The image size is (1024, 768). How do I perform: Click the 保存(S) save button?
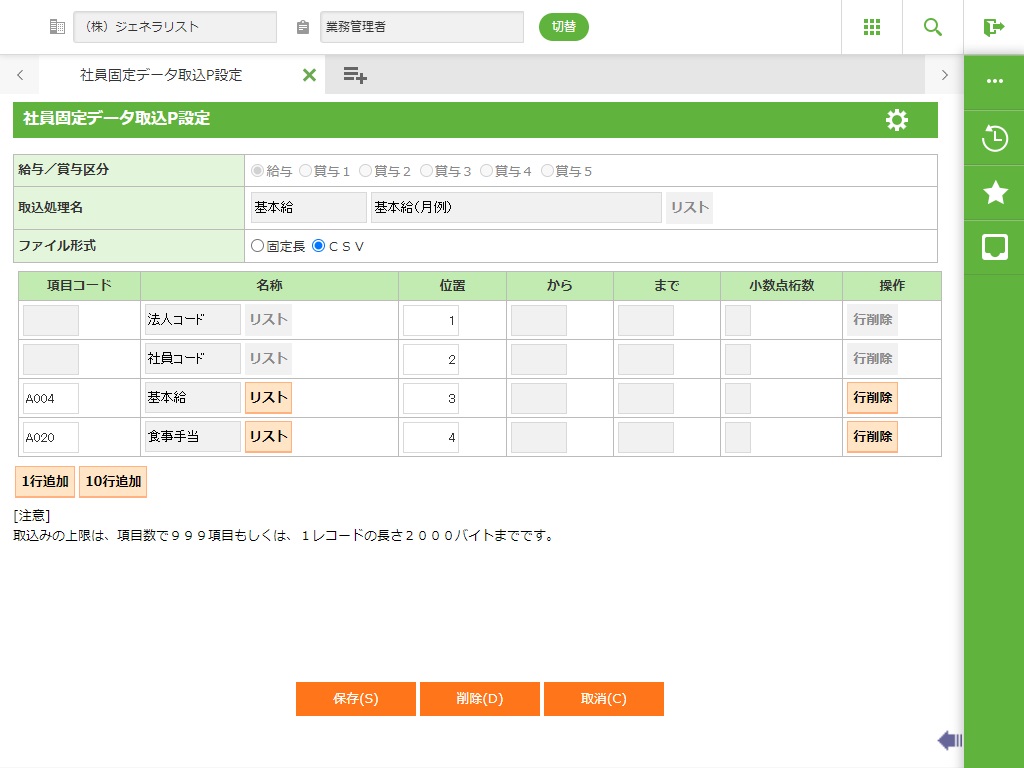[355, 699]
